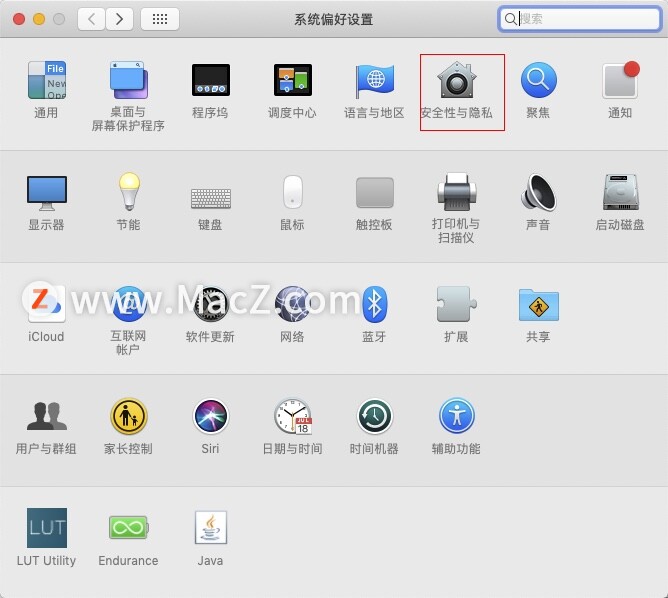Open 时间机器 (Time Machine) settings
This screenshot has width=668, height=598.
coord(374,416)
